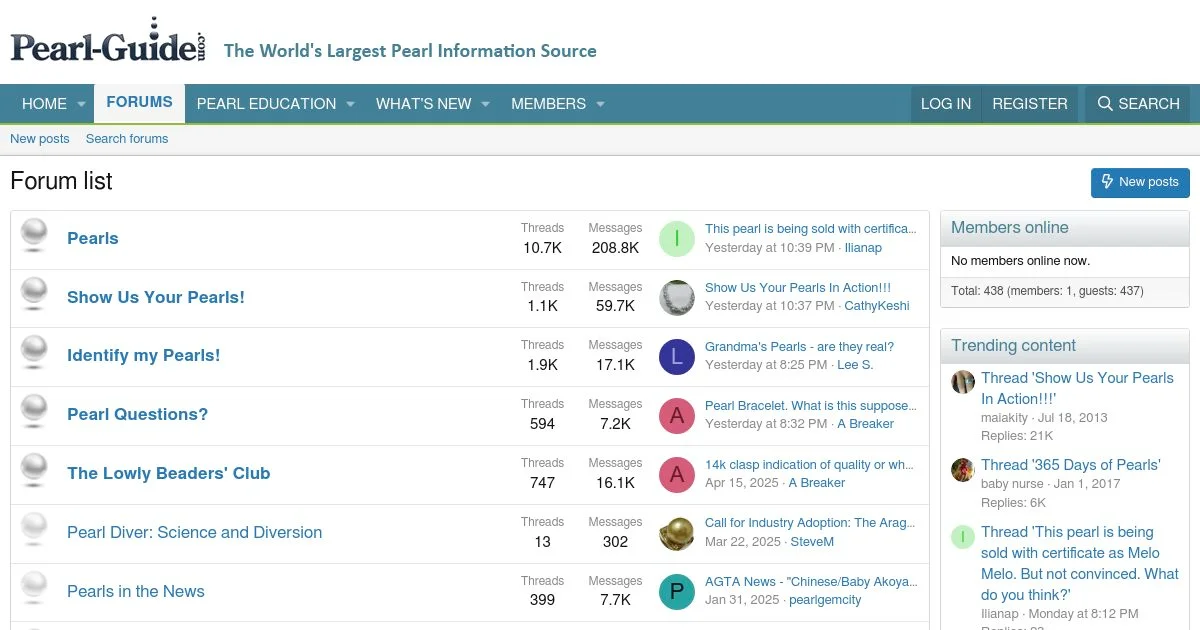This screenshot has height=630, width=1200.
Task: Open 'AGTA News - Chinese/Baby Akoya' thread
Action: (x=811, y=582)
